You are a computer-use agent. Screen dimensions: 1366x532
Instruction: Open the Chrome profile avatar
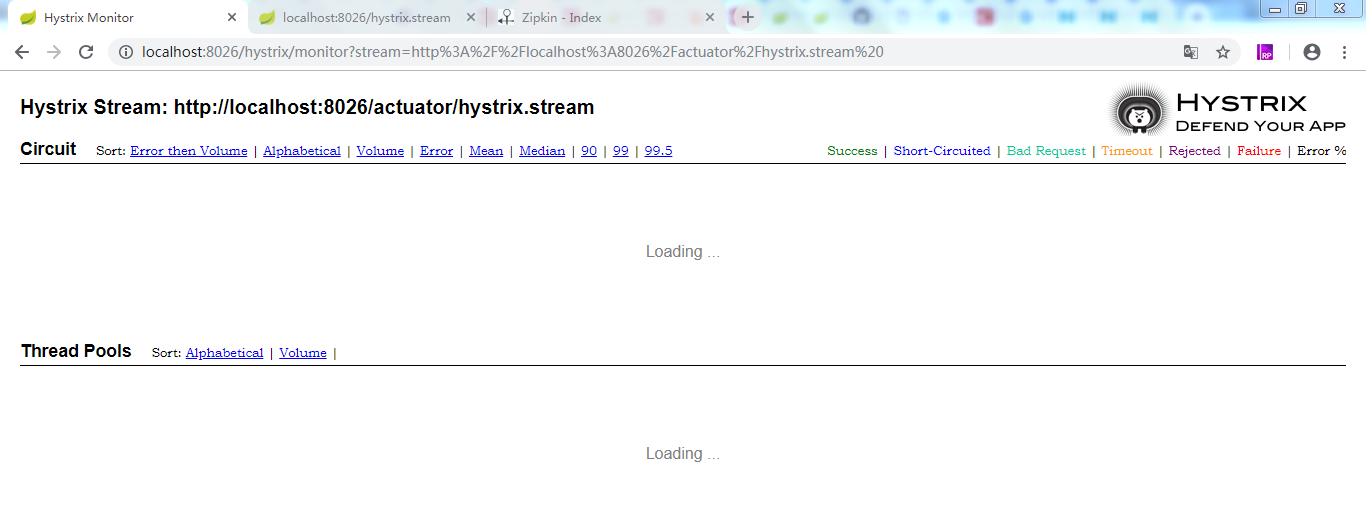click(1312, 52)
